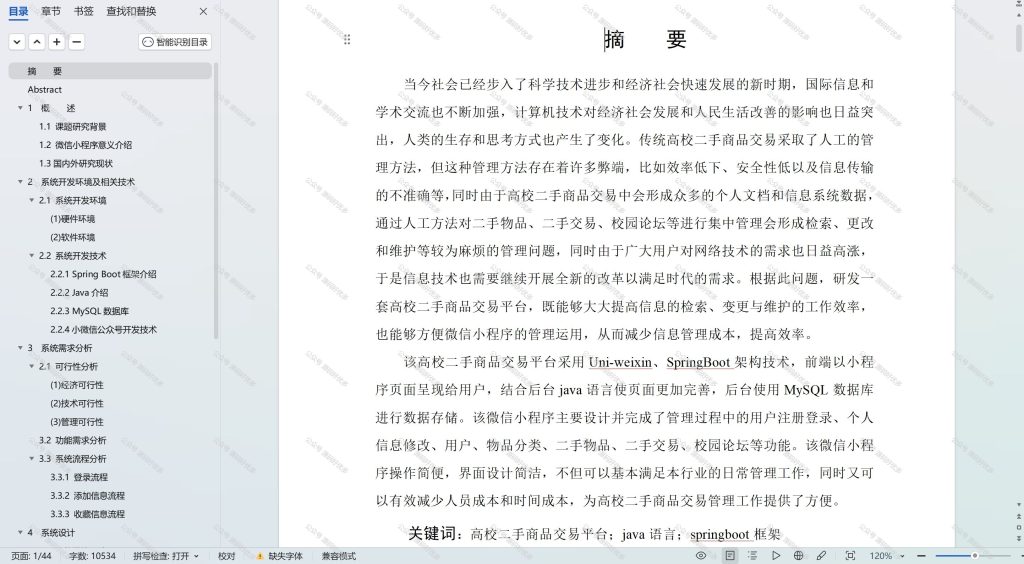Image resolution: width=1024 pixels, height=564 pixels.
Task: Open the pen annotation icon in status bar
Action: [821, 556]
